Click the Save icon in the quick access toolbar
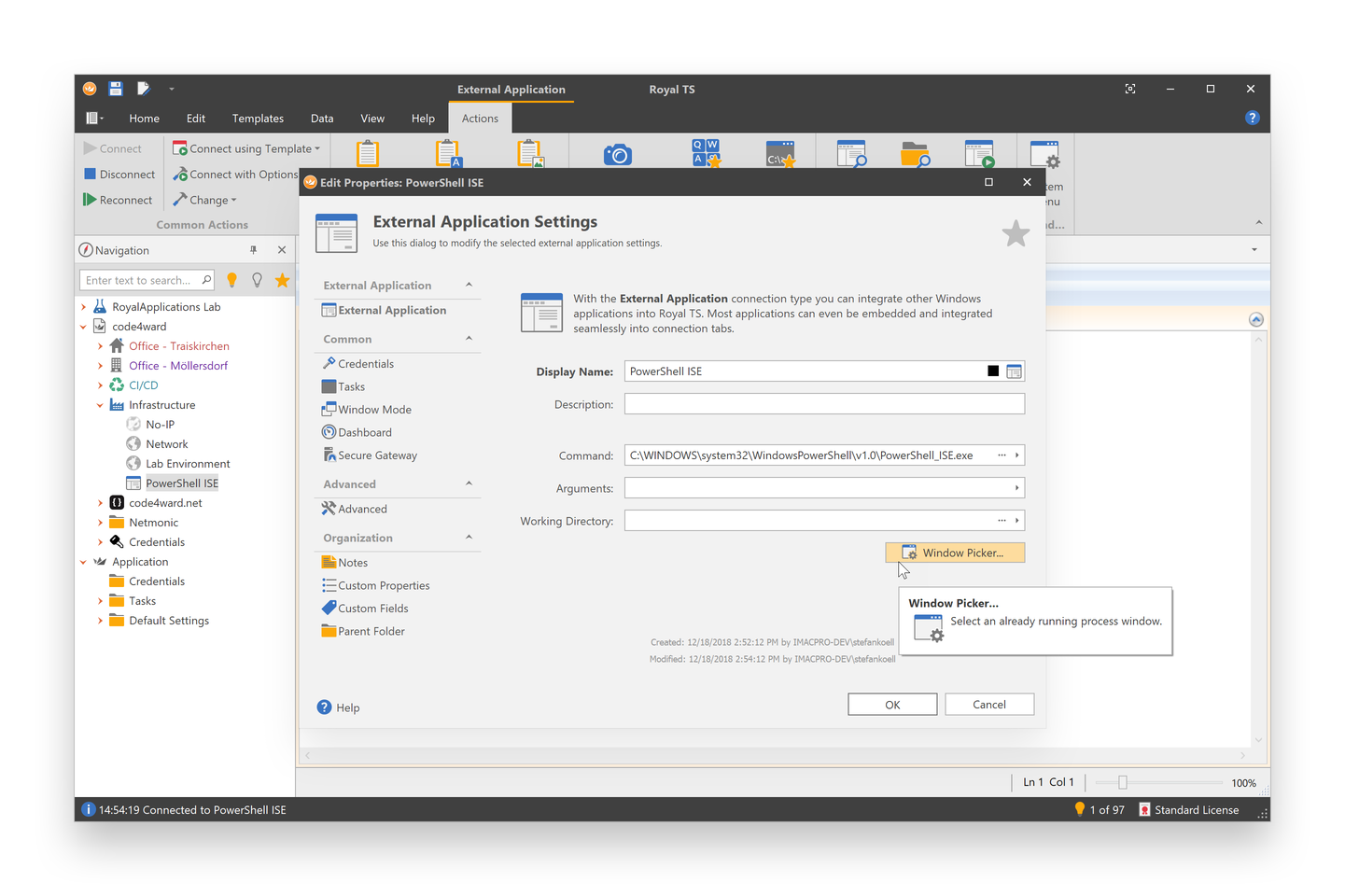The image size is (1345, 896). [x=116, y=89]
